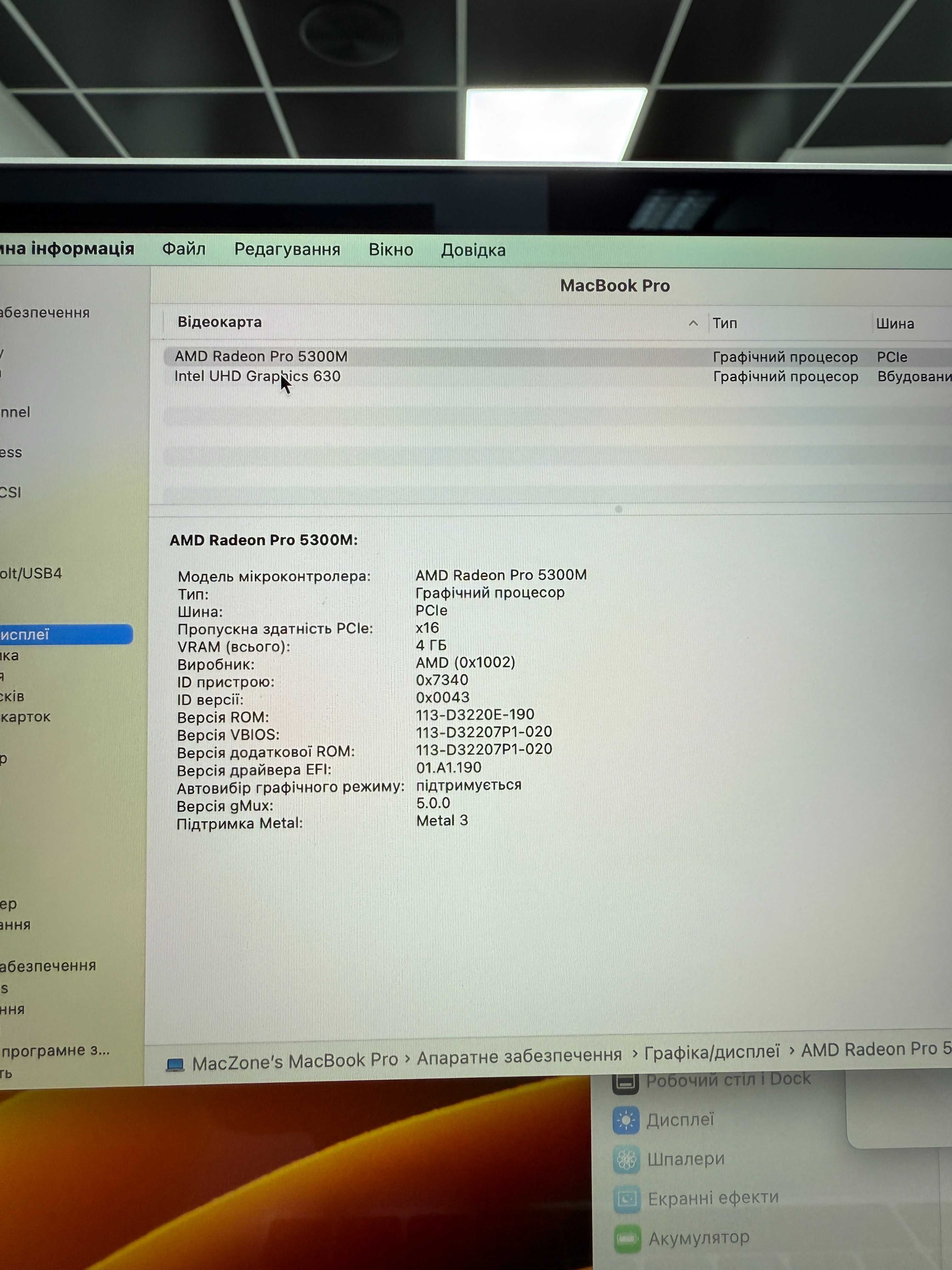952x1270 pixels.
Task: Click Графіка/дисплеї in the path bar
Action: click(x=712, y=1052)
